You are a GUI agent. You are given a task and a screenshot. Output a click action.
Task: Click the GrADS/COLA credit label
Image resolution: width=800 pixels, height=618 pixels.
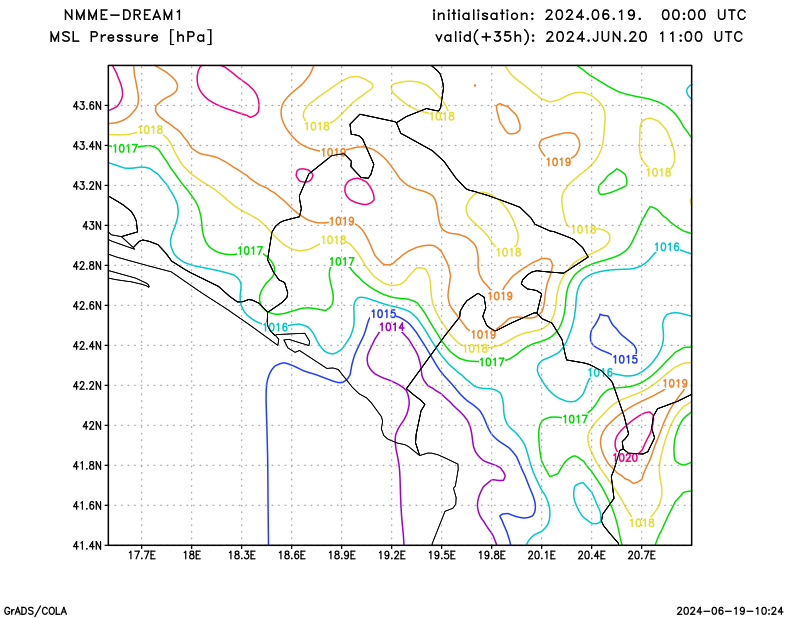coord(35,611)
